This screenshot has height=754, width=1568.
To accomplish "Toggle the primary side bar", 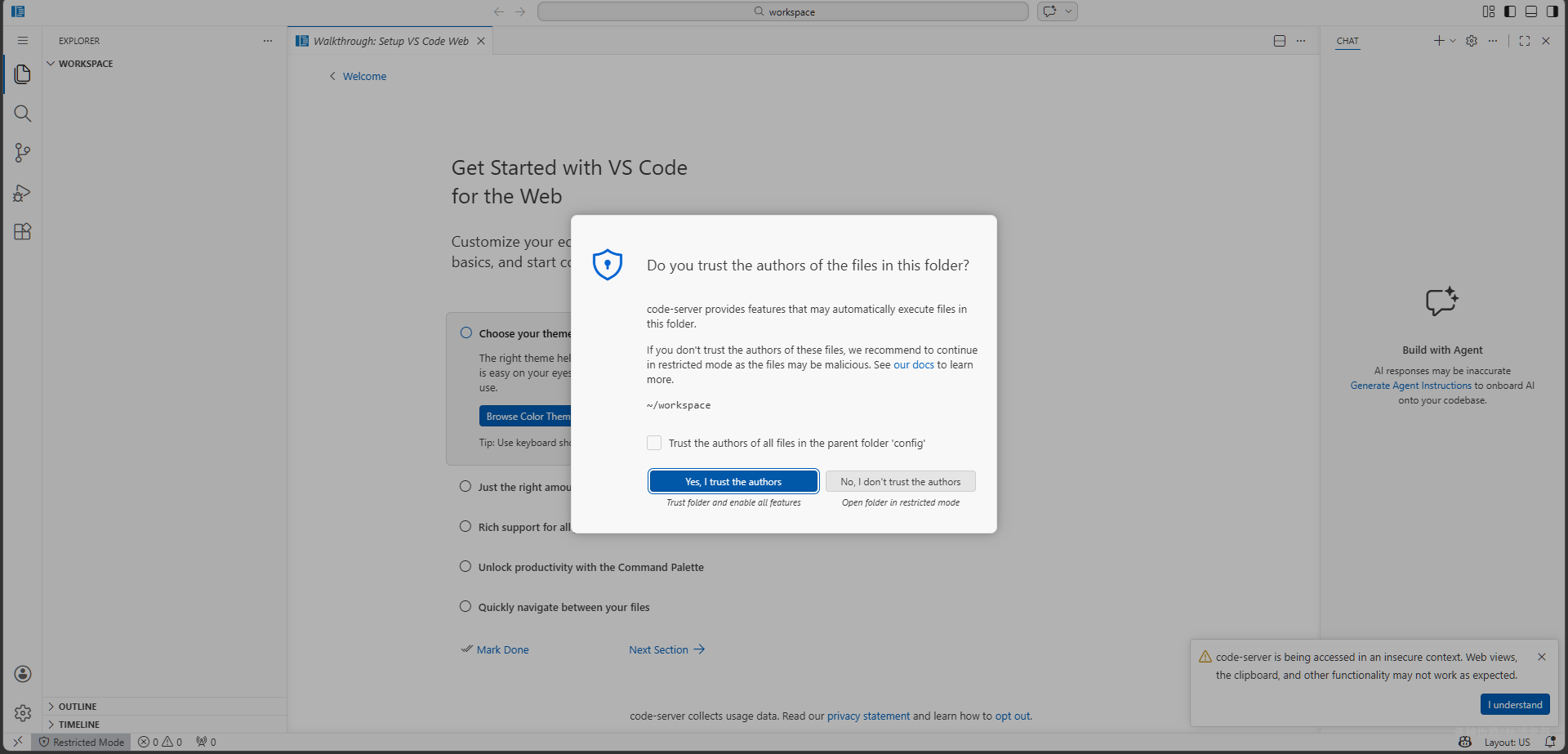I will tap(1510, 11).
